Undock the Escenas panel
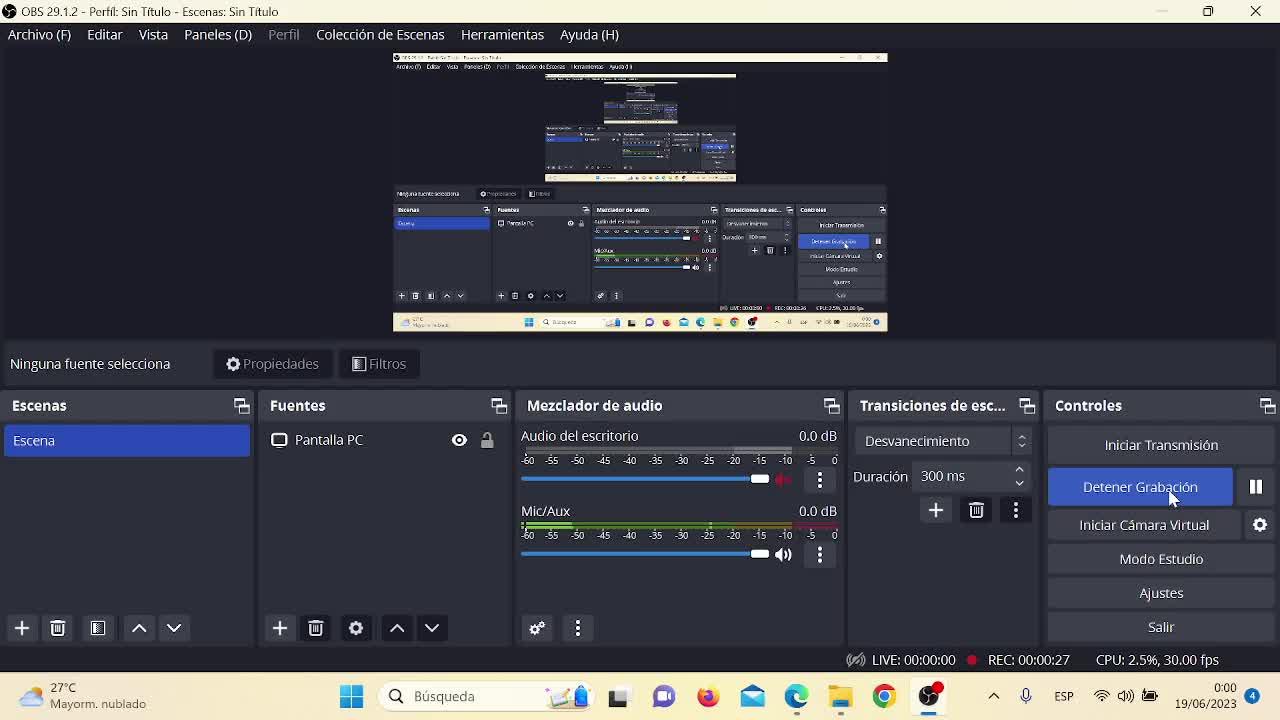The width and height of the screenshot is (1280, 720). (x=241, y=406)
